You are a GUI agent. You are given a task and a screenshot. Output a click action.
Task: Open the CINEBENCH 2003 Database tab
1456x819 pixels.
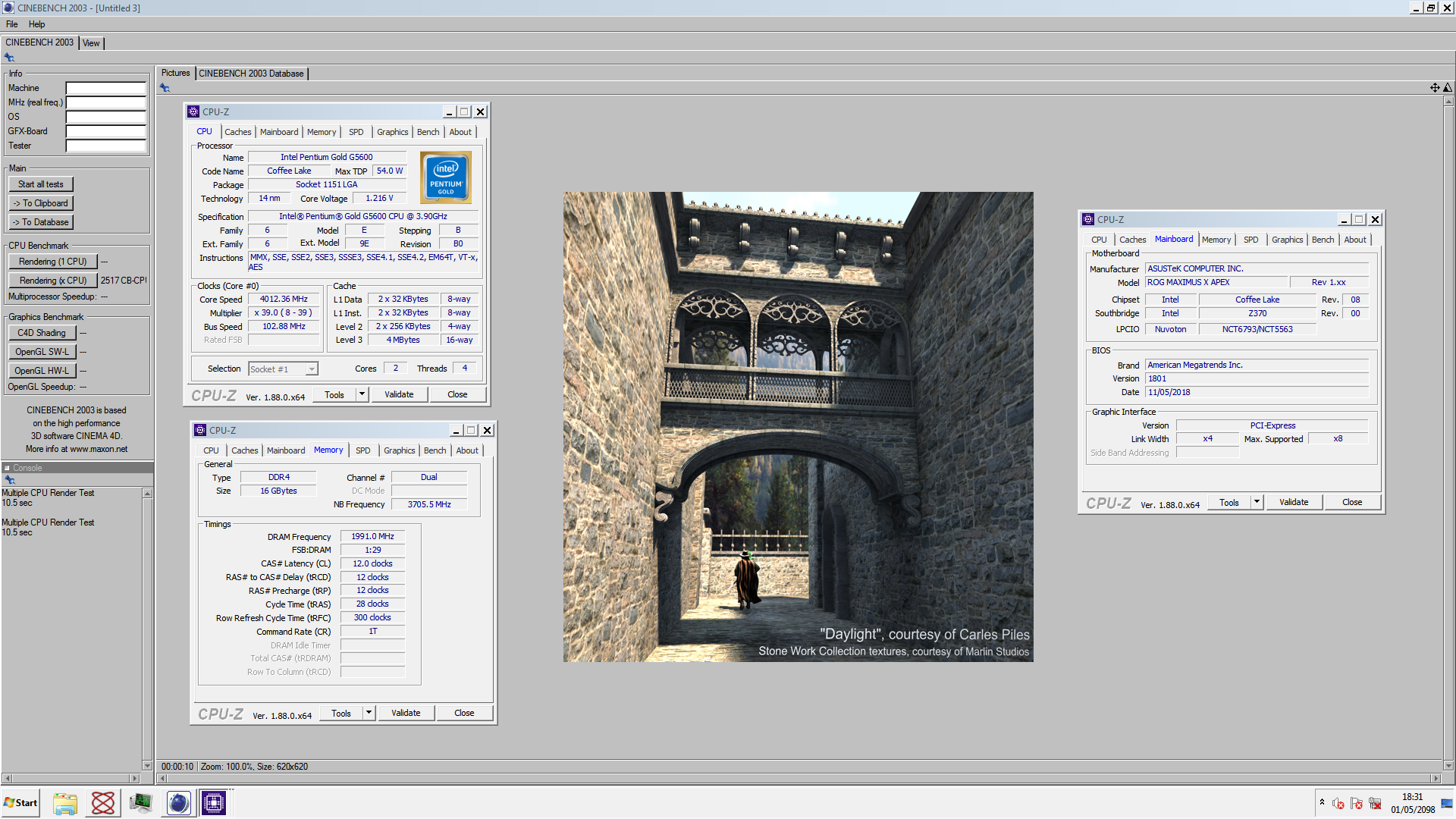click(251, 74)
